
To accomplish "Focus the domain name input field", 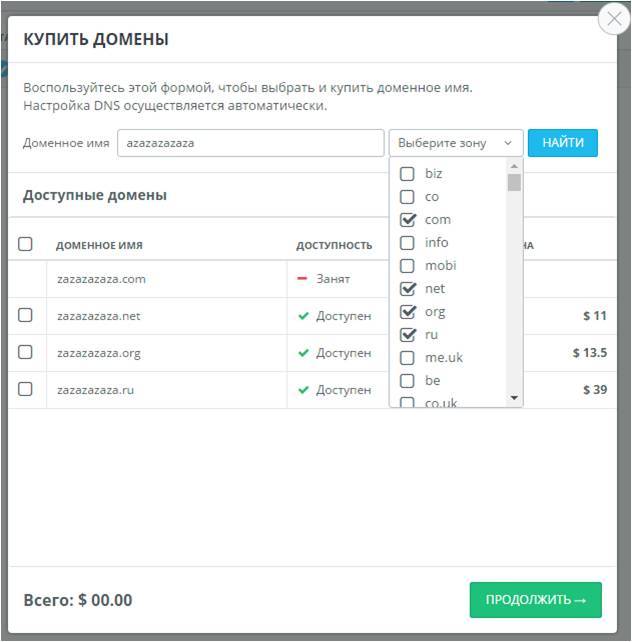I will [x=250, y=143].
